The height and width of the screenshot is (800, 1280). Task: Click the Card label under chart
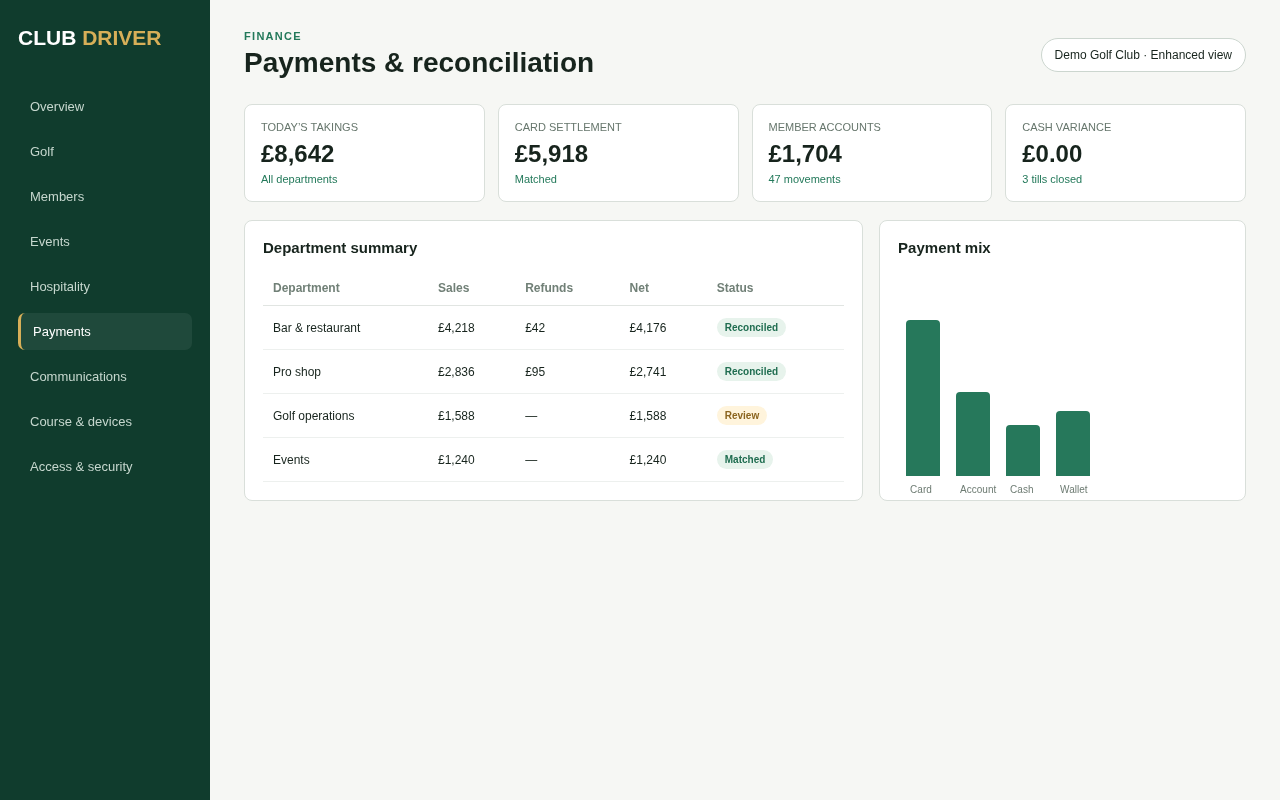pyautogui.click(x=921, y=490)
